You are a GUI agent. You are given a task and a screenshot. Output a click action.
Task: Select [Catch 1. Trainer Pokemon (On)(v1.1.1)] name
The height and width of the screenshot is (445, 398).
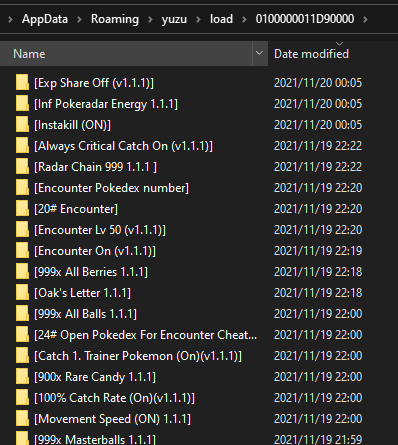coord(138,356)
